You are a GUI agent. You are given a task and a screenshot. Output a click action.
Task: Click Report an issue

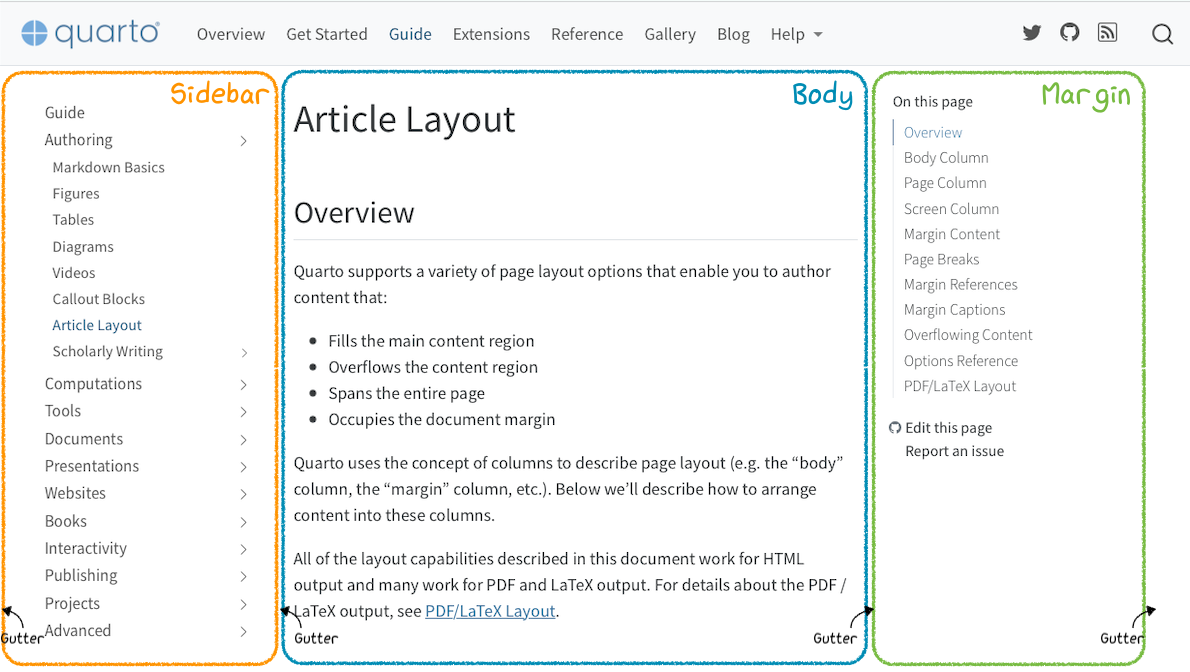click(954, 451)
